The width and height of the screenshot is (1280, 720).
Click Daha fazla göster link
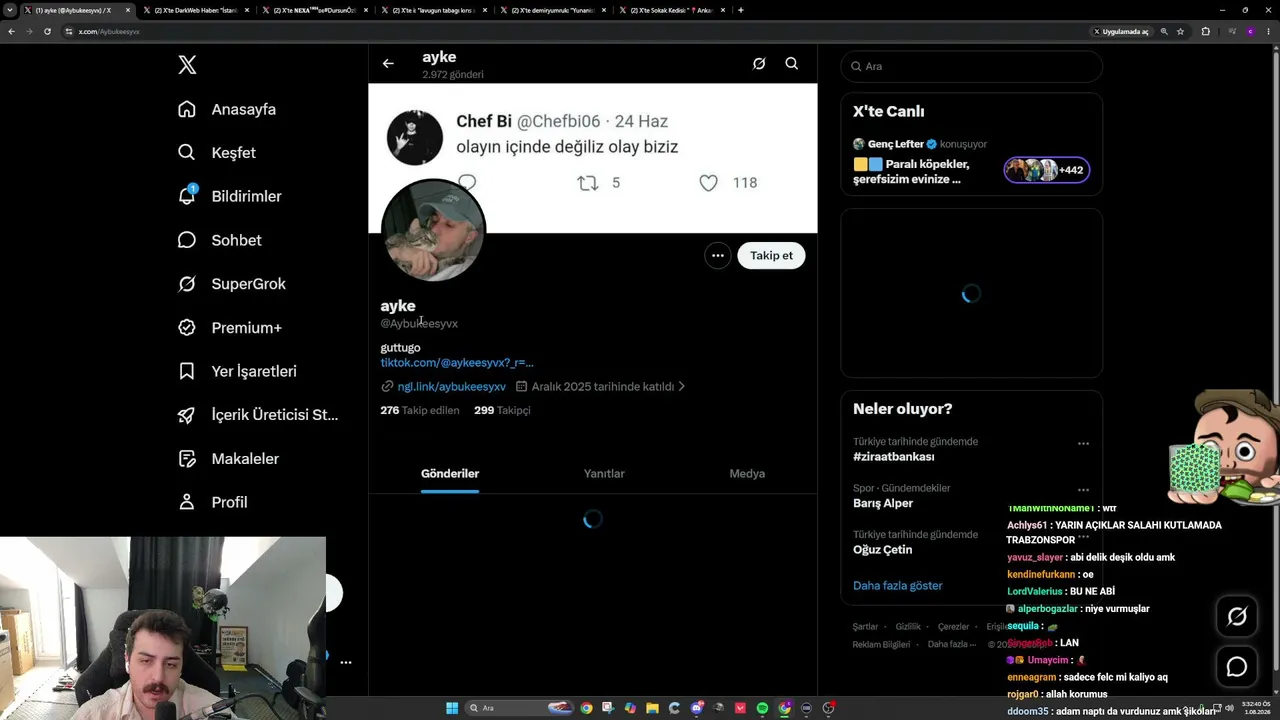[898, 586]
